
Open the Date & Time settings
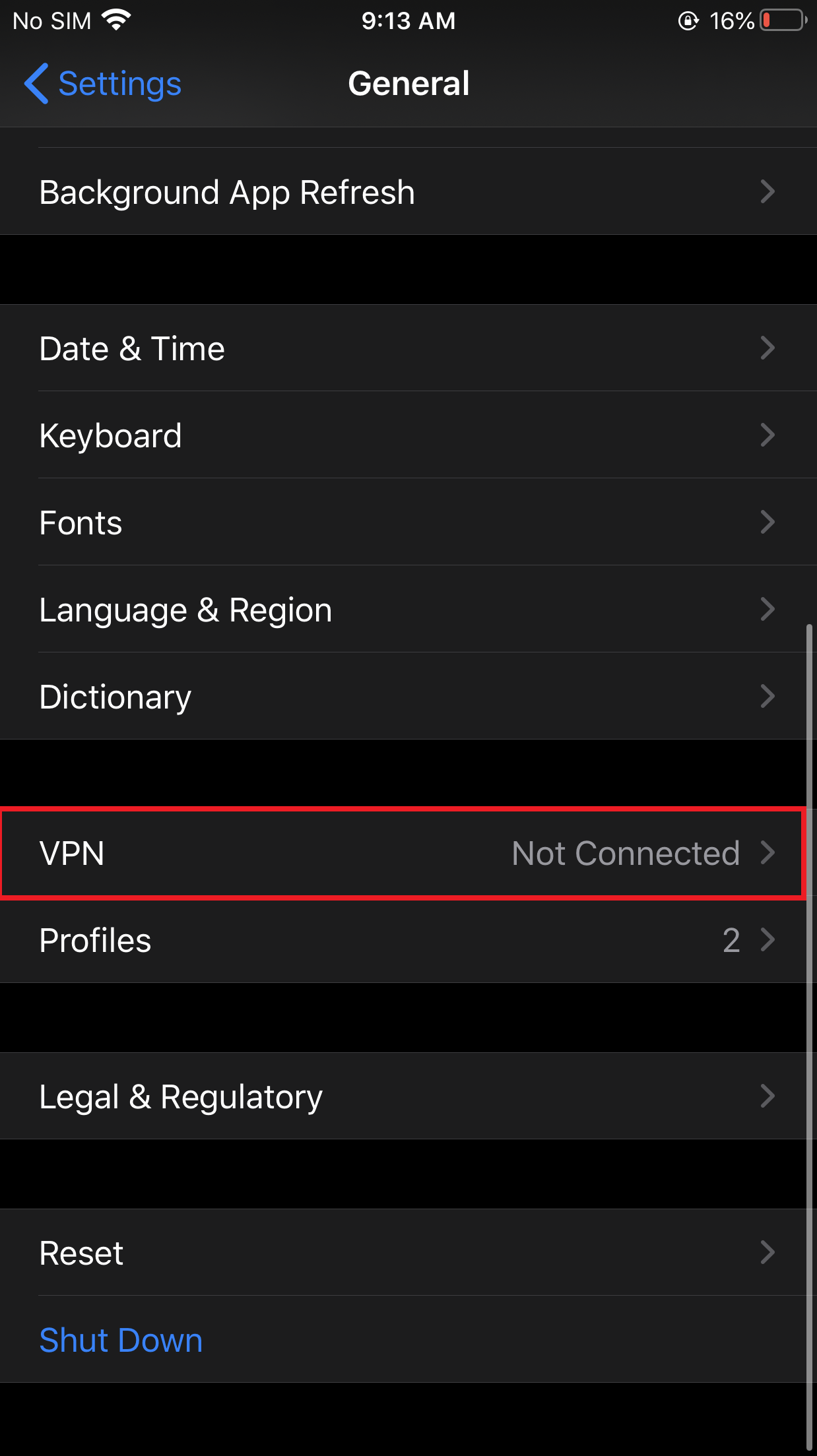(x=132, y=348)
